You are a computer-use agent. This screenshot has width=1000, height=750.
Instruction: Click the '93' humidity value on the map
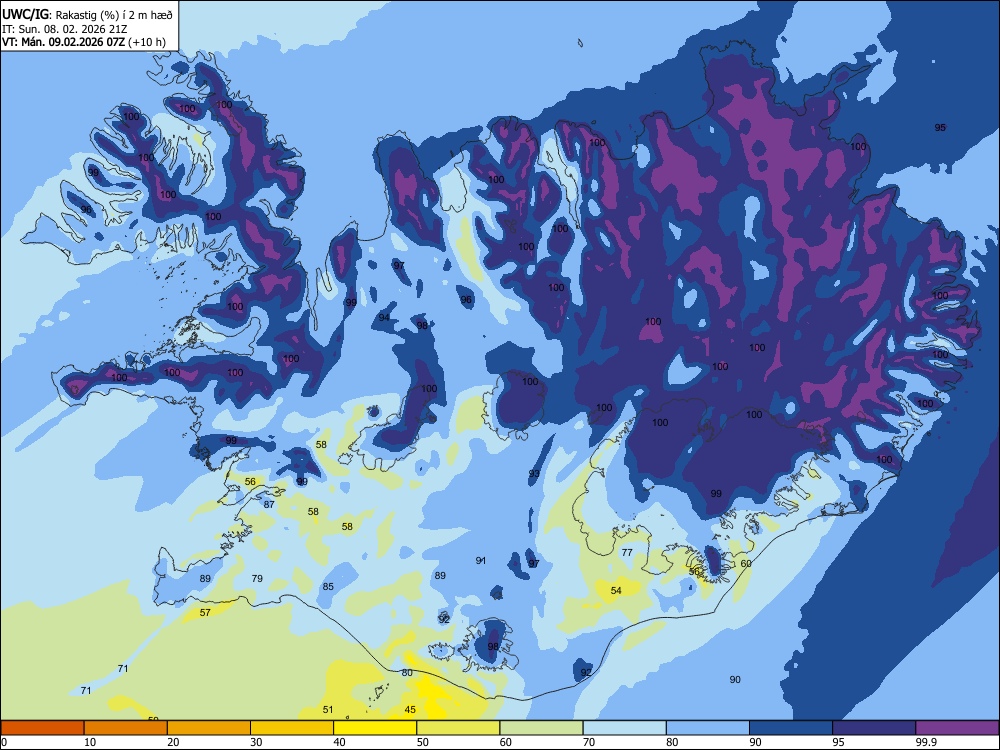click(x=534, y=473)
